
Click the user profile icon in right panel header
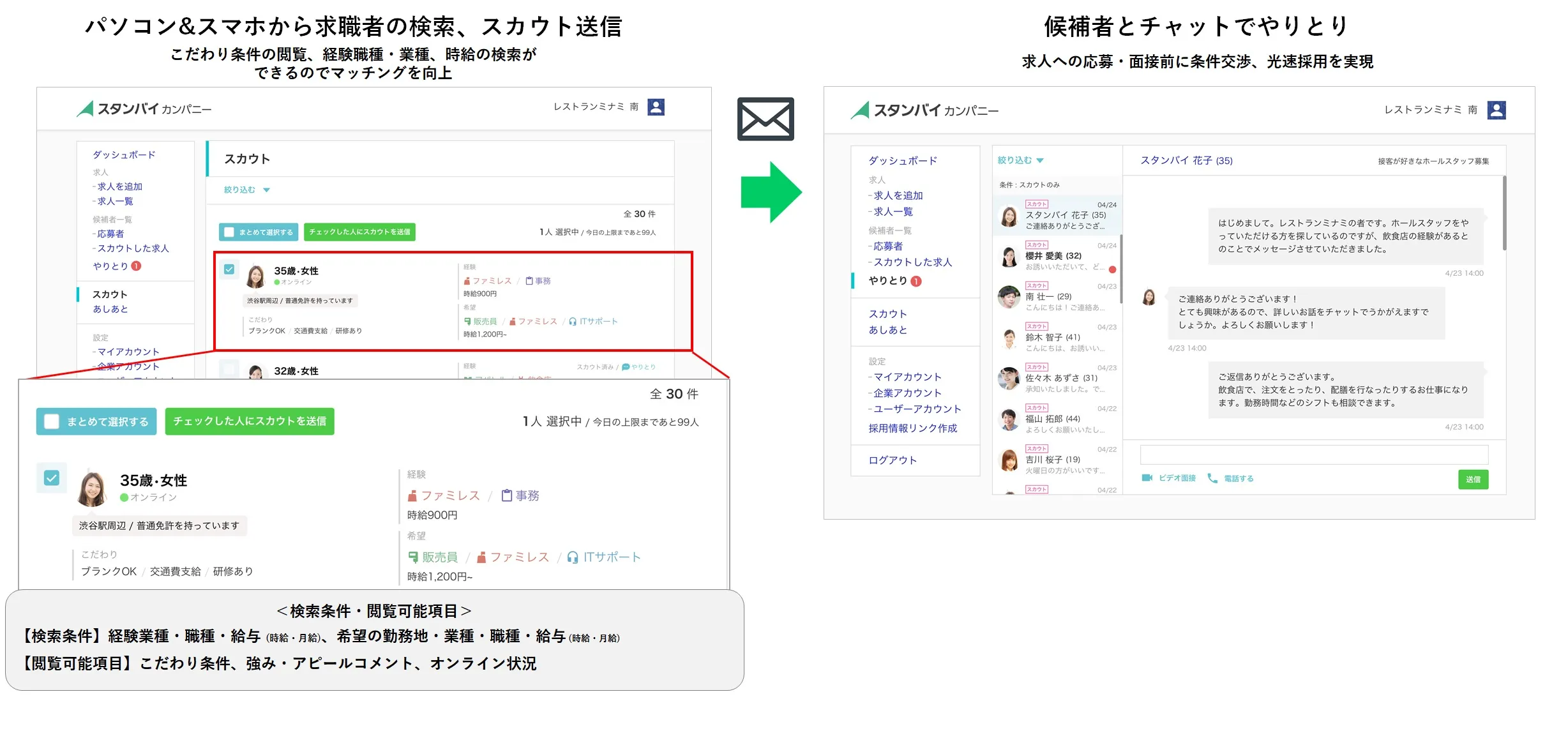pyautogui.click(x=1496, y=110)
